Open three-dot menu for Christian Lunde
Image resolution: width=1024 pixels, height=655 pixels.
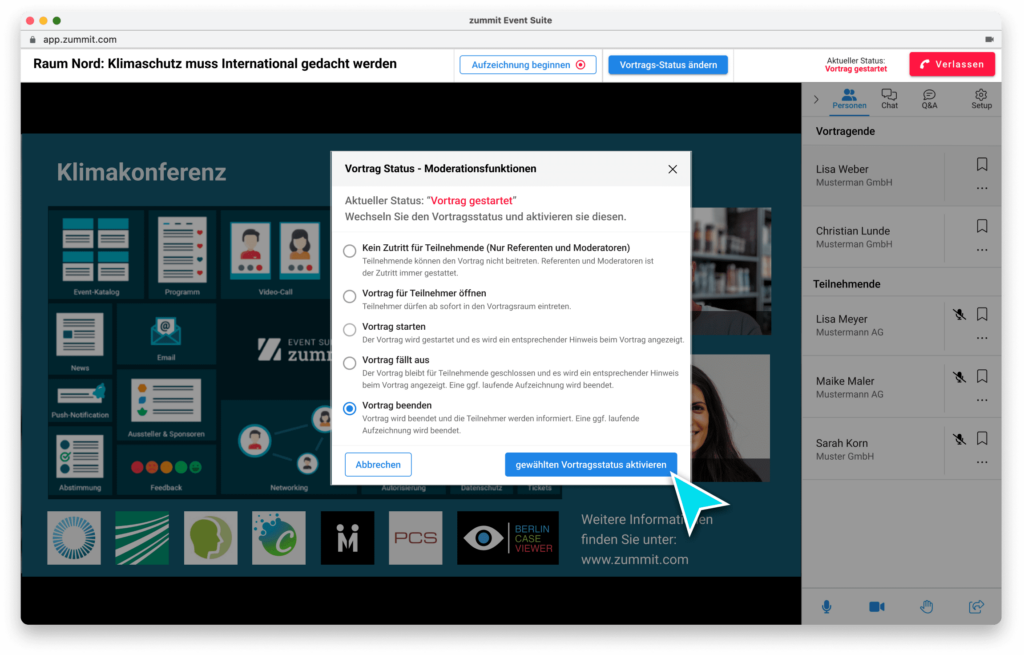click(982, 250)
